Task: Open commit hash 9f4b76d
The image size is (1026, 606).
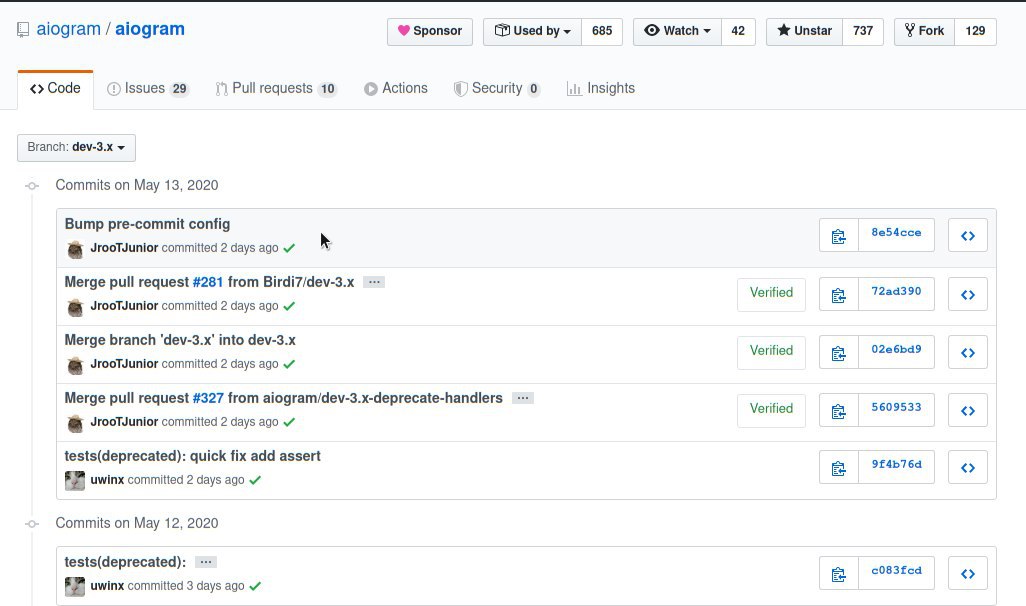Action: (x=896, y=465)
